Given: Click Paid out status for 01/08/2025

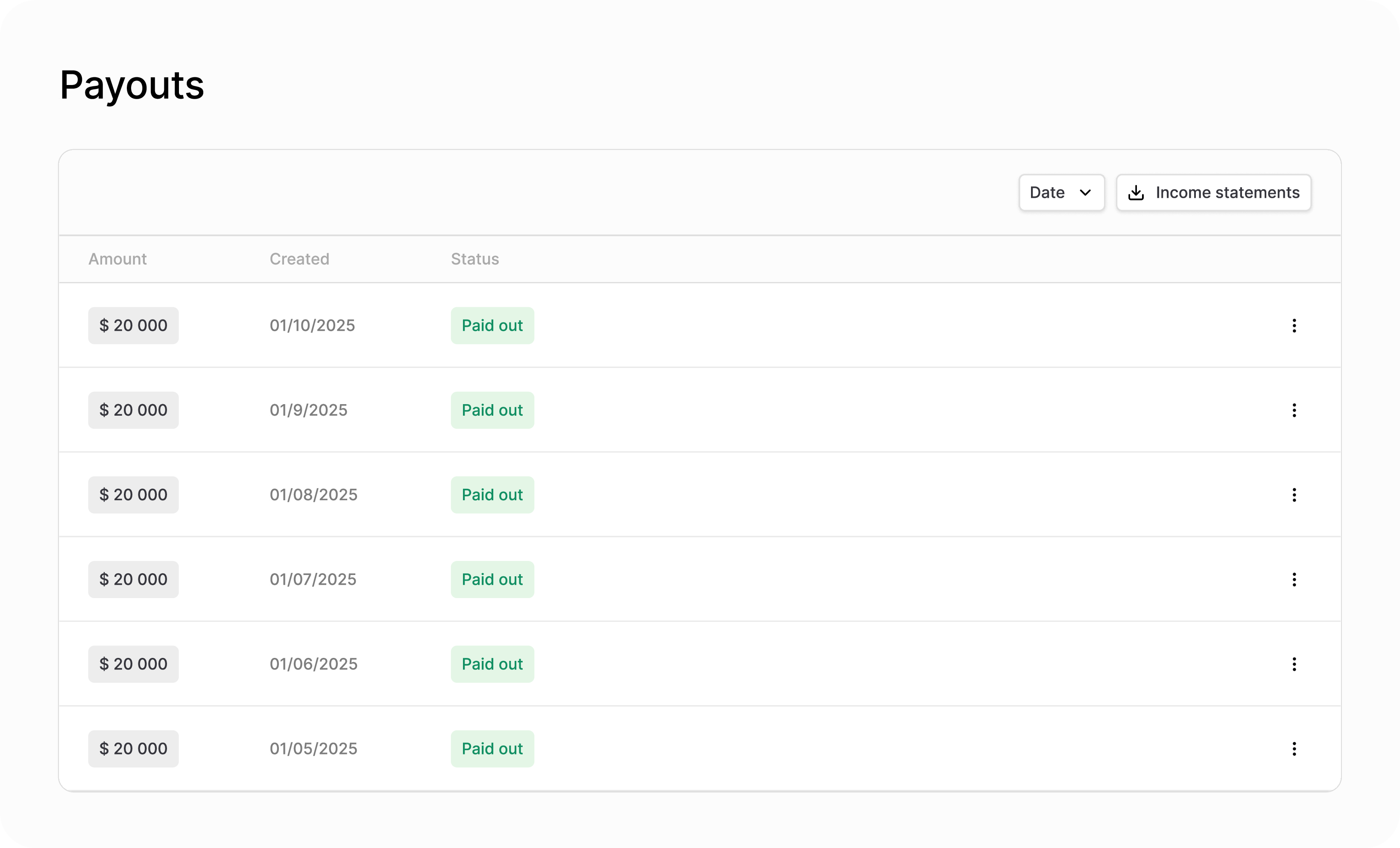Looking at the screenshot, I should coord(492,495).
